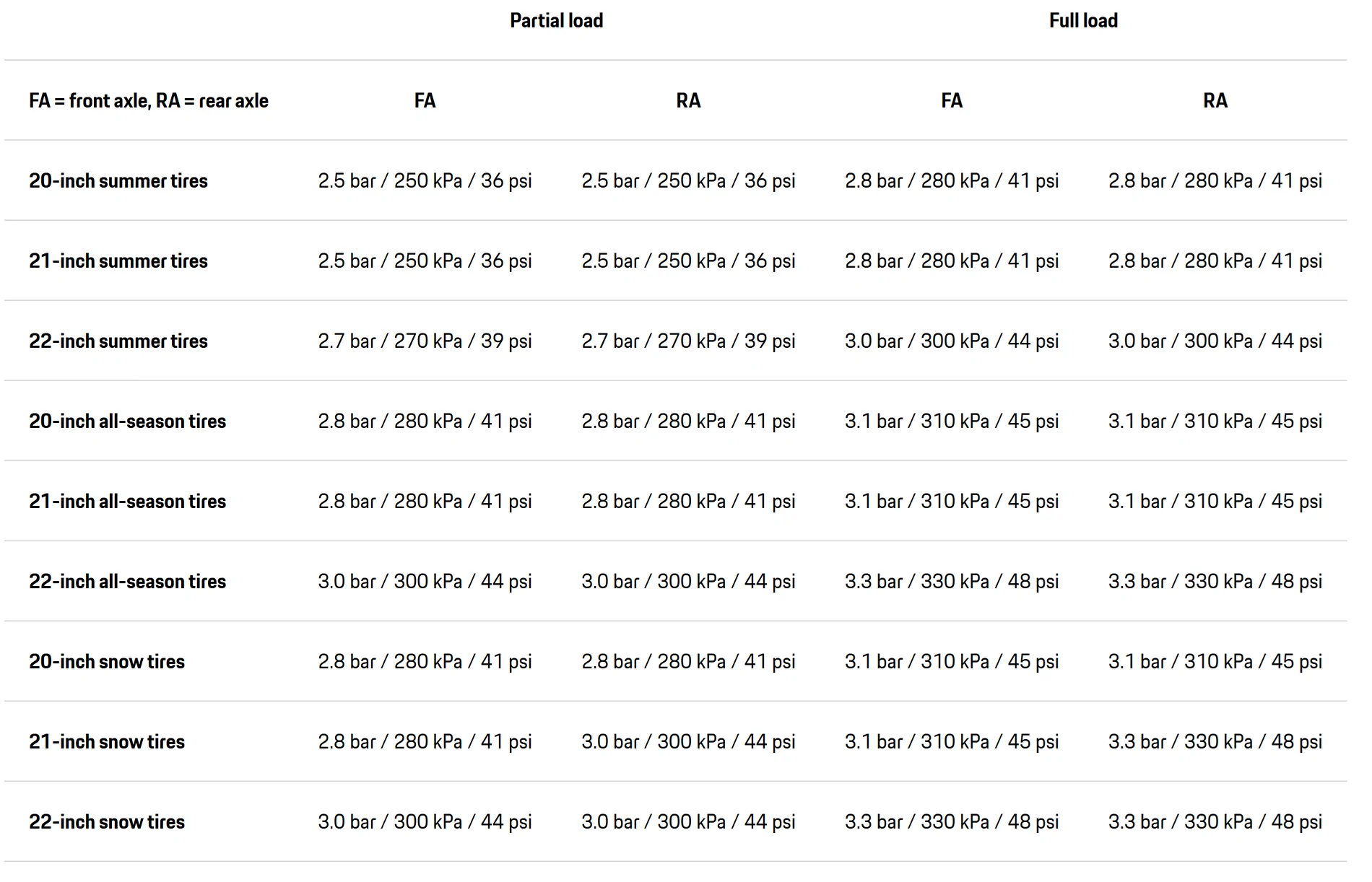
Task: Click the 20-inch all-season tires row label
Action: [x=128, y=422]
